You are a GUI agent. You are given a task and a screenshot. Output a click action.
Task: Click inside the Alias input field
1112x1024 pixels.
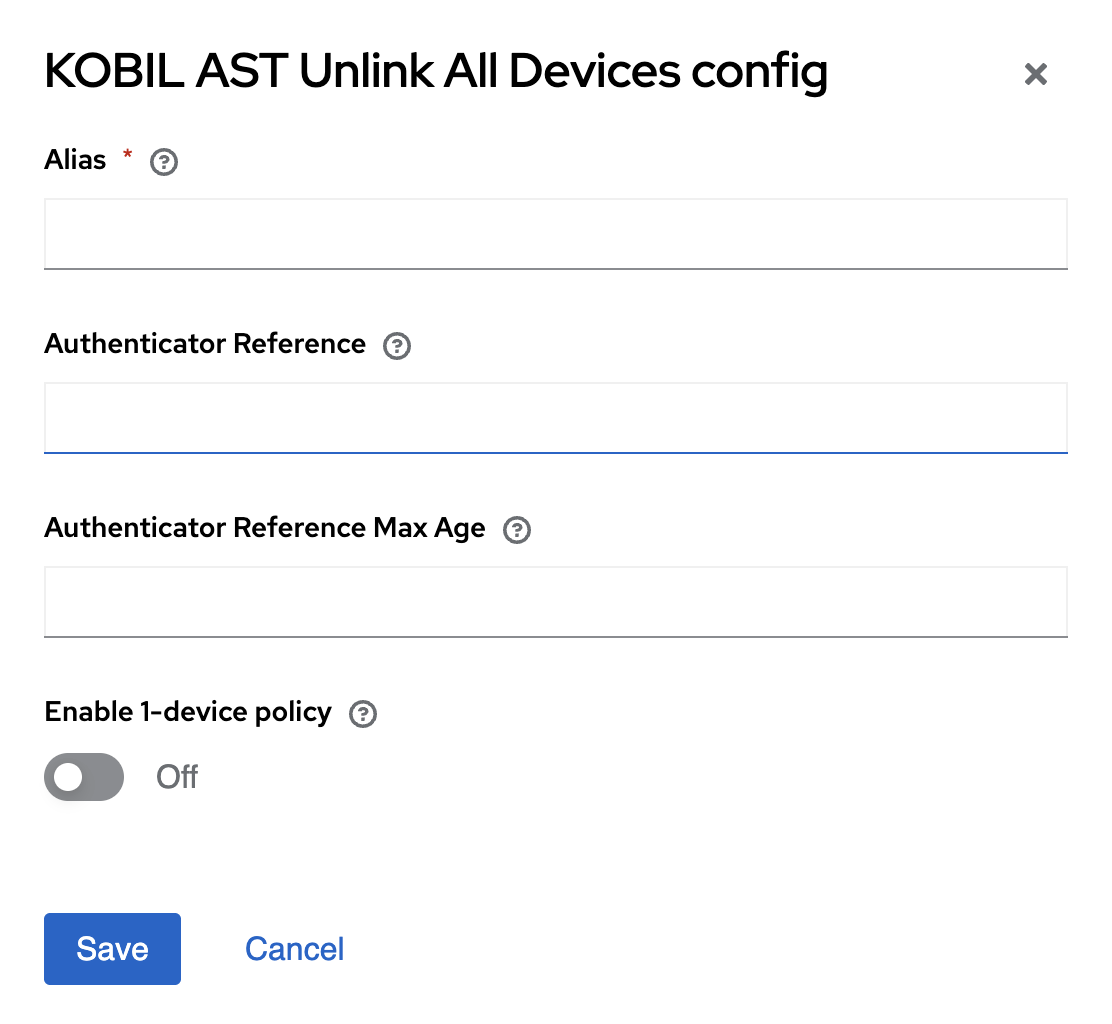(555, 234)
